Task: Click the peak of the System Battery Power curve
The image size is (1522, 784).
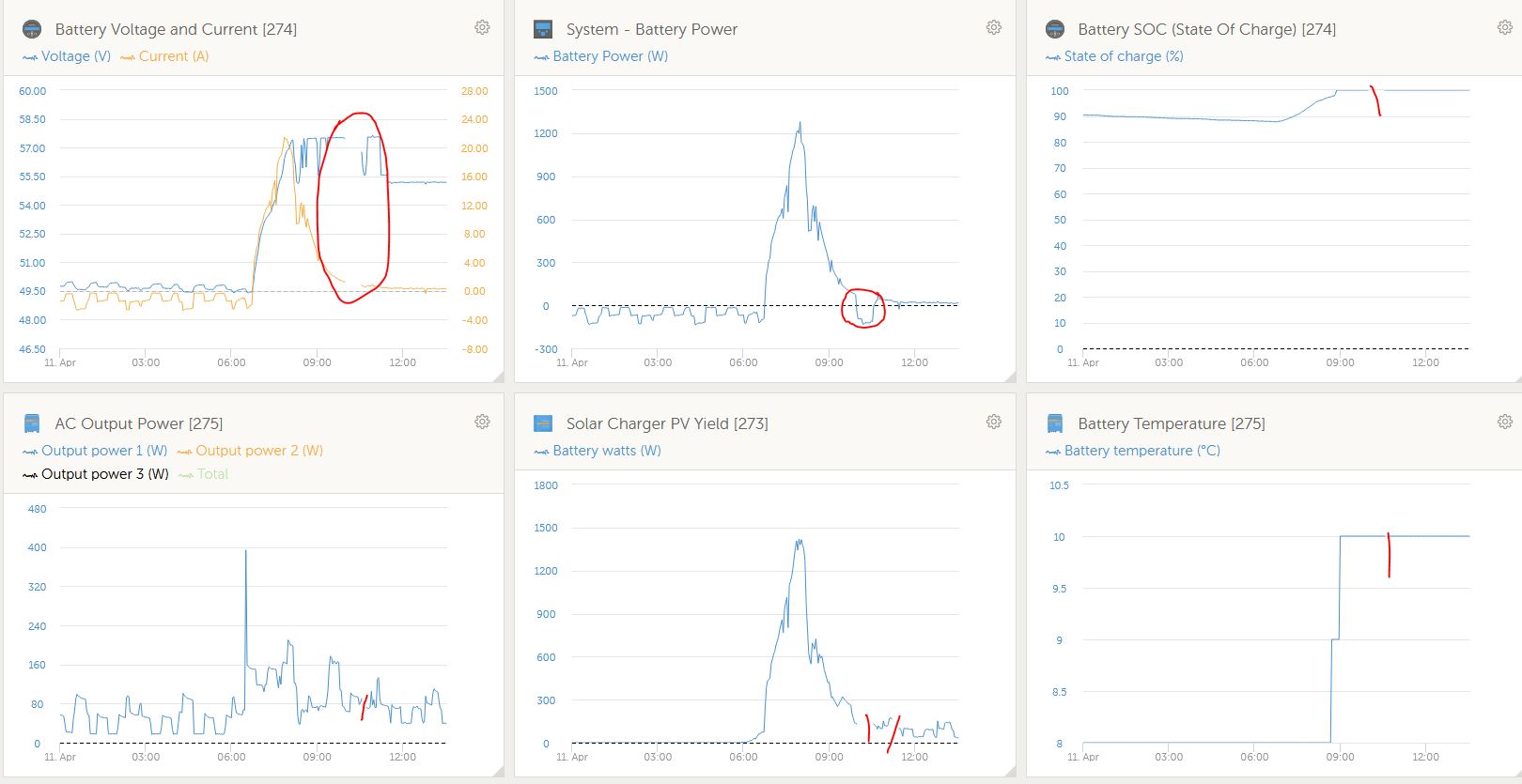Action: (800, 123)
